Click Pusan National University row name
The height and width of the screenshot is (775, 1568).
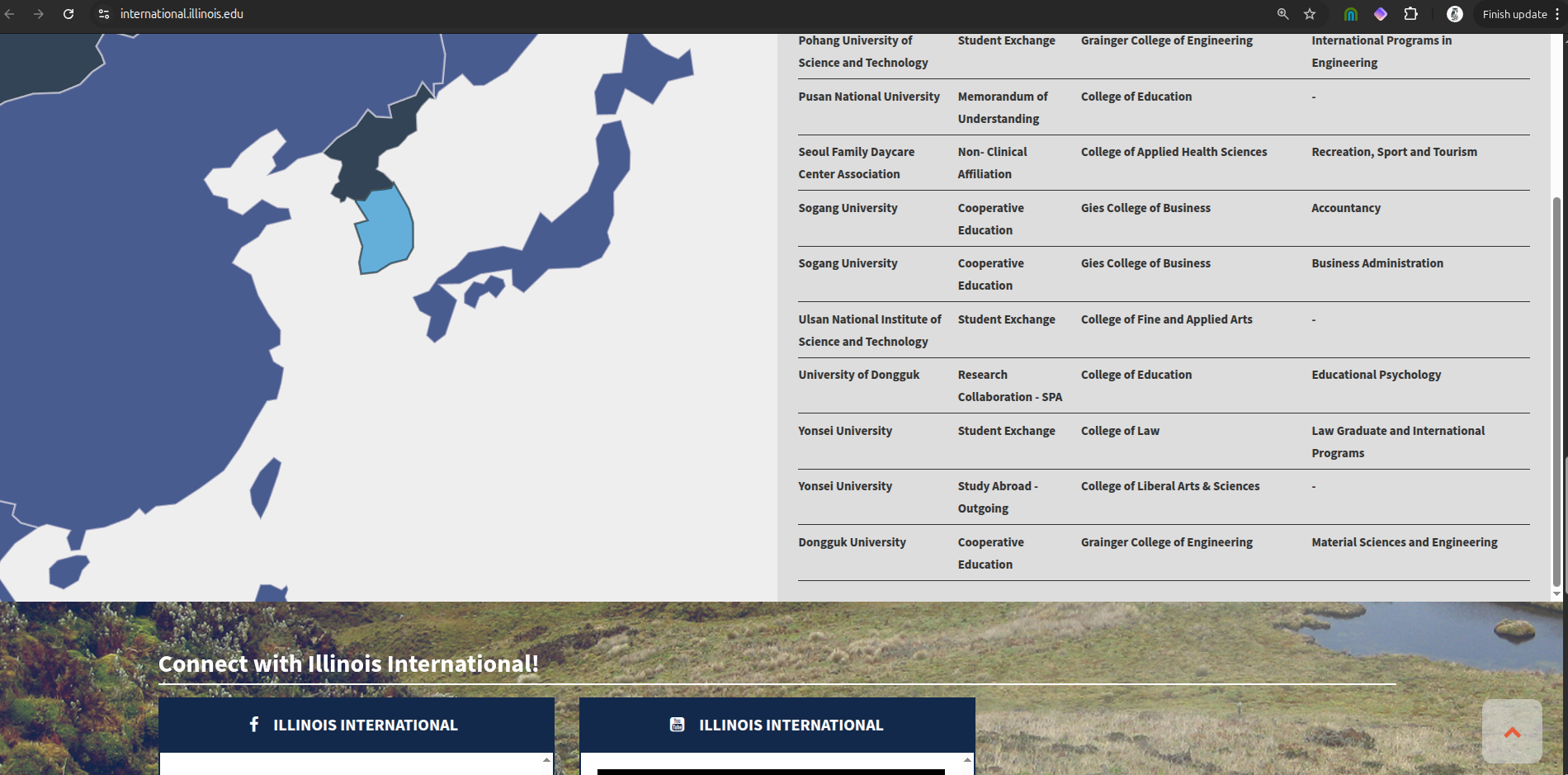pos(869,97)
